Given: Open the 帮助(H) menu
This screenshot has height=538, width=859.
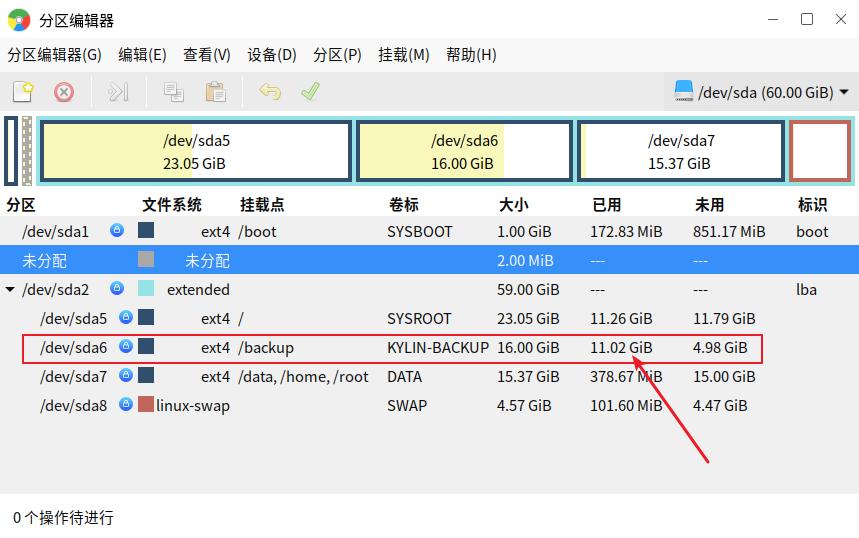Looking at the screenshot, I should click(471, 55).
